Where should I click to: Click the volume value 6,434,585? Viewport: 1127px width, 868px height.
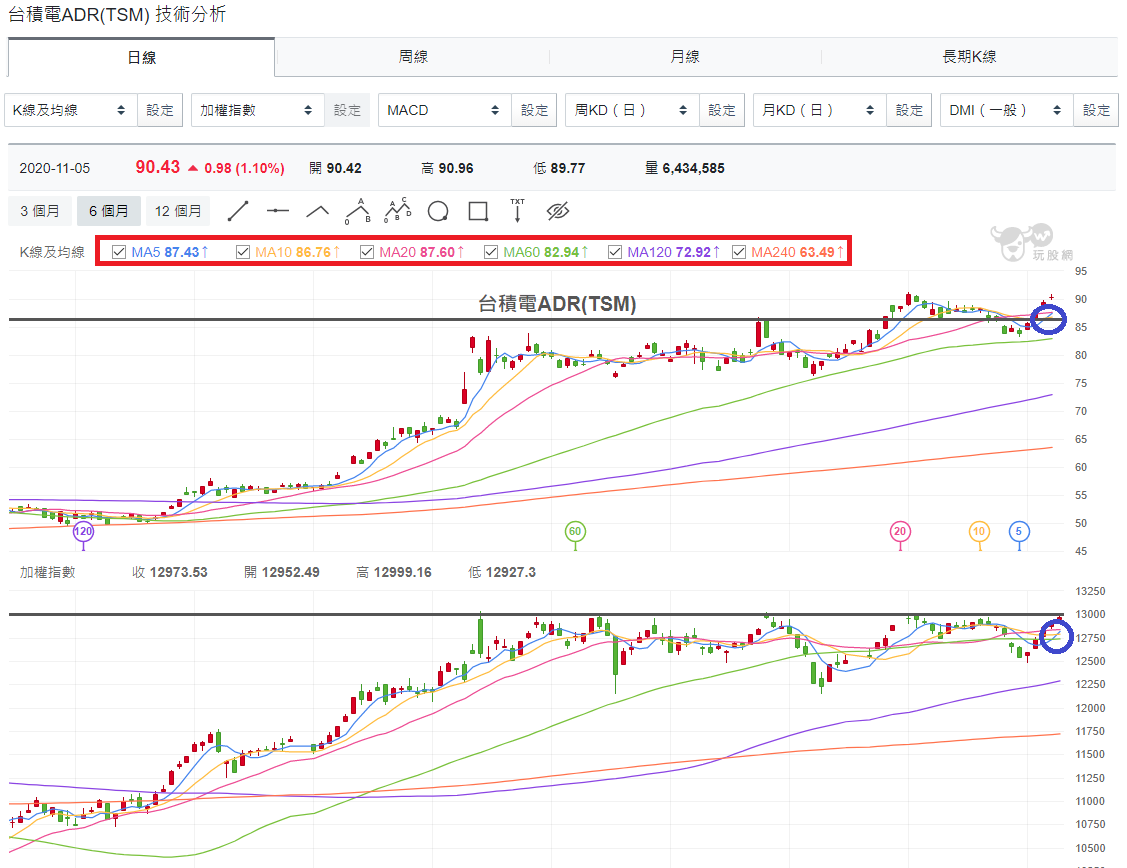click(x=693, y=168)
